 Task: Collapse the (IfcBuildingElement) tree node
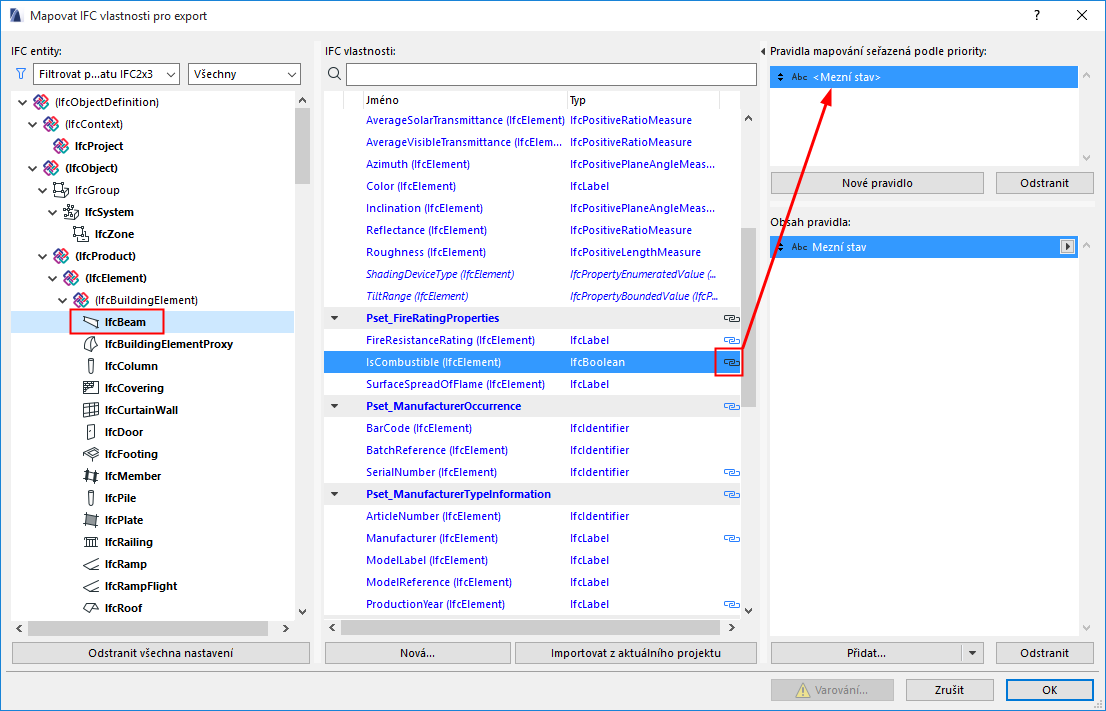click(63, 300)
